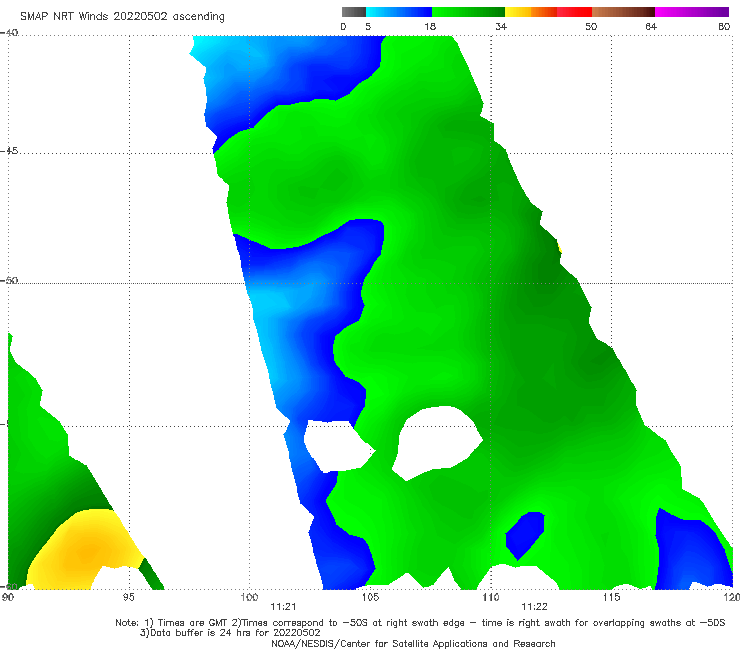Click the magenta-purple segment of the color bar
The width and height of the screenshot is (740, 650).
pyautogui.click(x=692, y=12)
